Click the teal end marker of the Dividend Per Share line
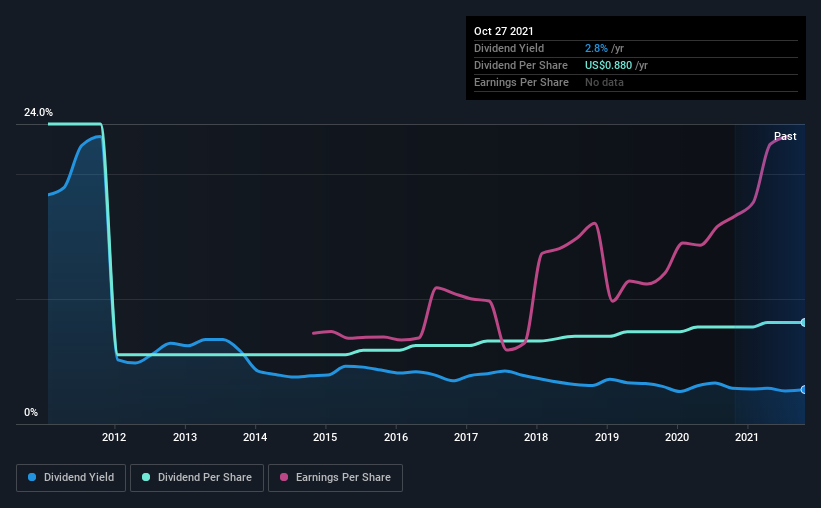This screenshot has height=508, width=821. point(804,322)
